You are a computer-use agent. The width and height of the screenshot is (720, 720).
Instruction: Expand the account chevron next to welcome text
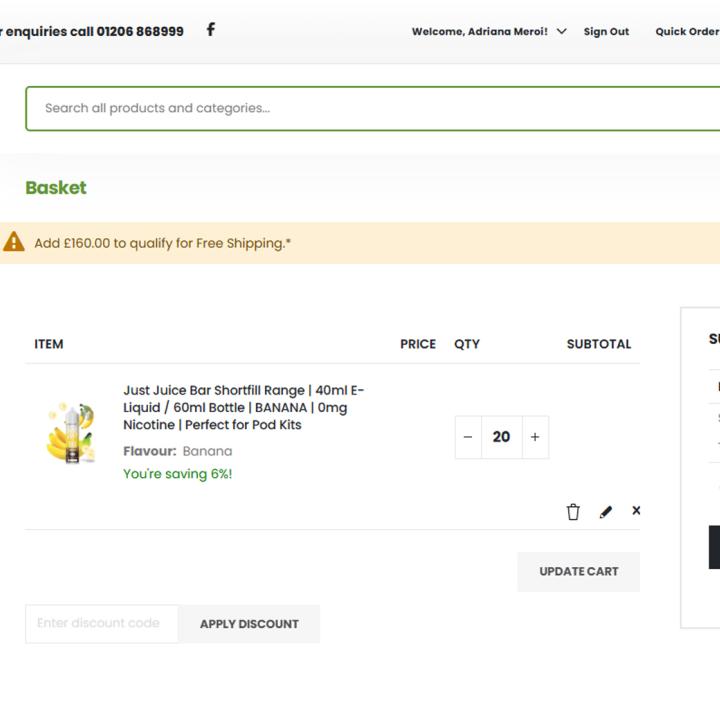click(x=561, y=31)
